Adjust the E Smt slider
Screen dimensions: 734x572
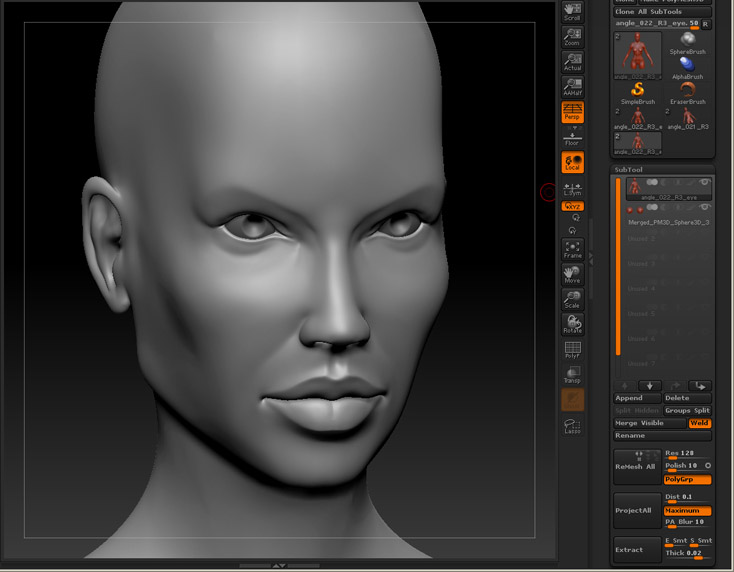pyautogui.click(x=675, y=541)
